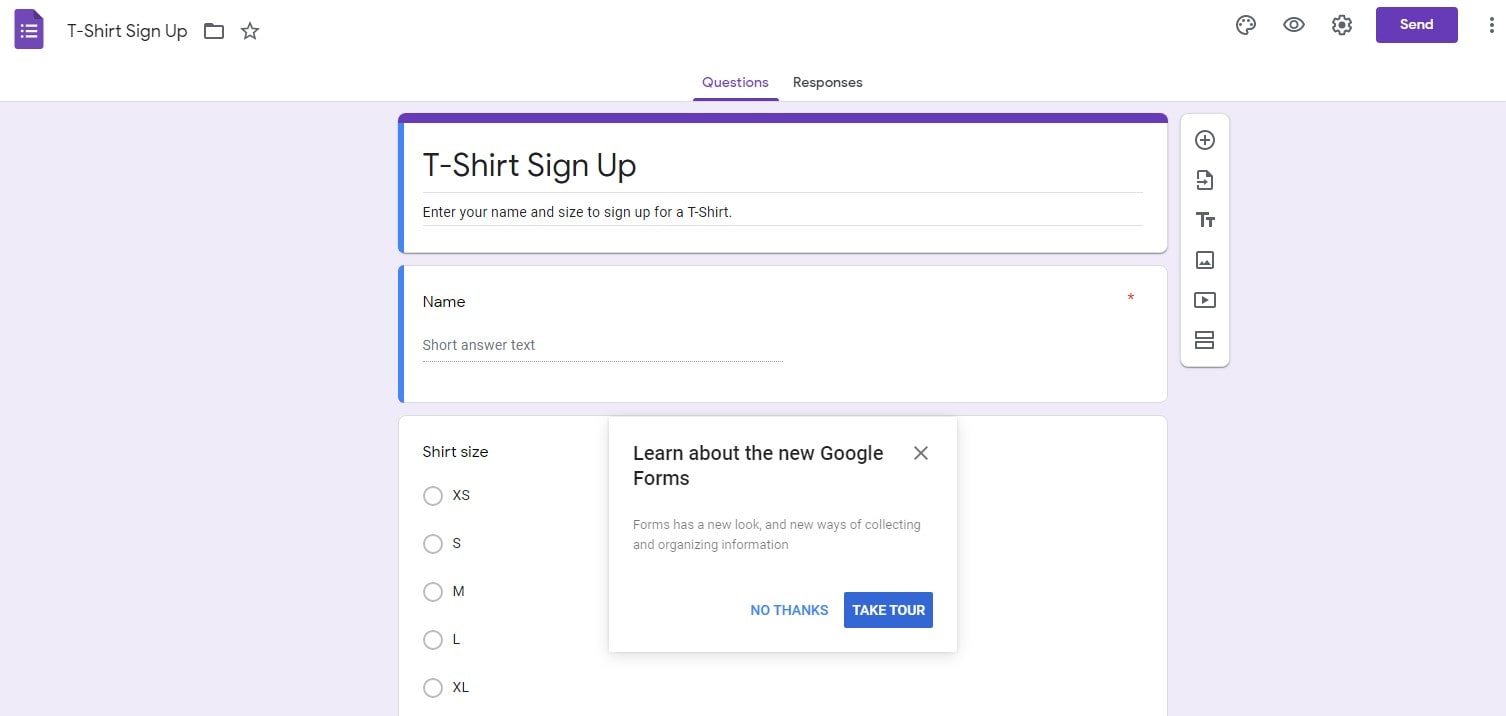Select the XS radio option
The height and width of the screenshot is (716, 1506).
pos(433,496)
